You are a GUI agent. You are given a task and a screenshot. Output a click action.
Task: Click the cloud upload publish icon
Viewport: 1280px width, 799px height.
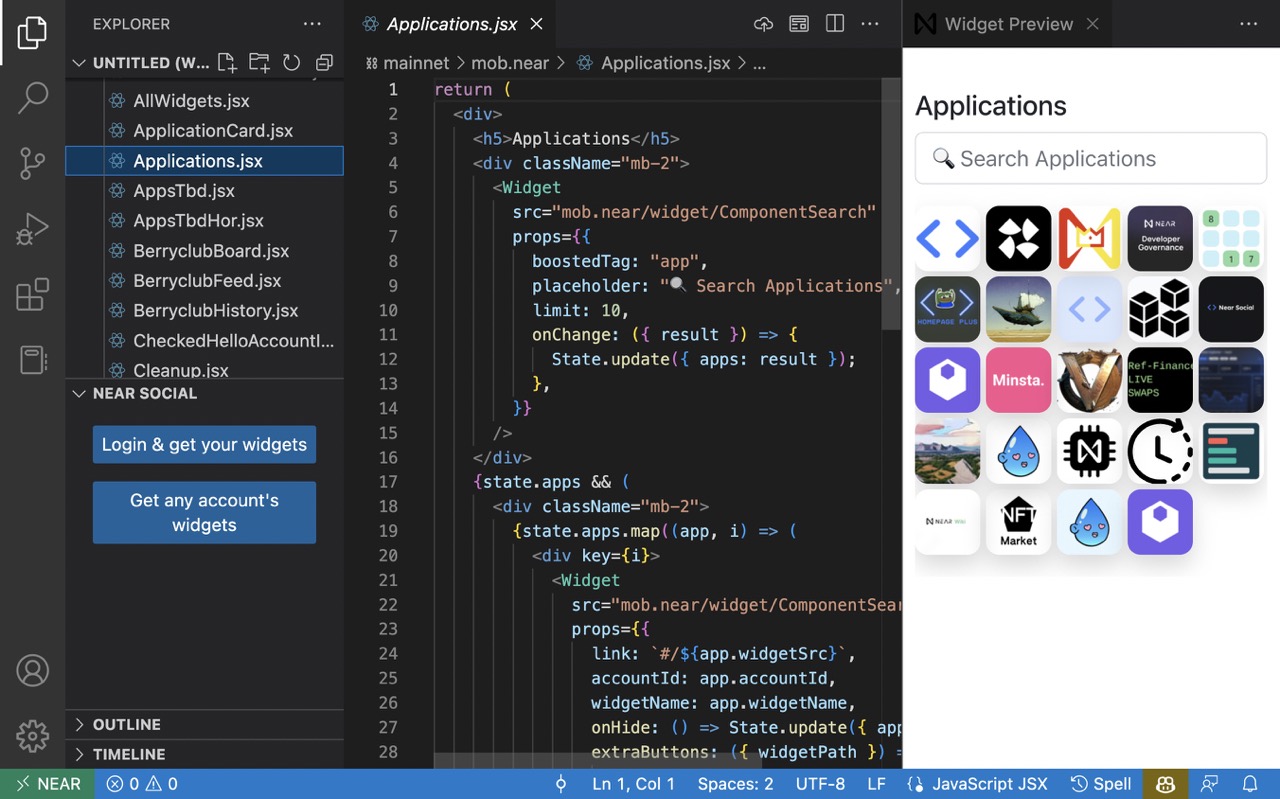click(763, 24)
